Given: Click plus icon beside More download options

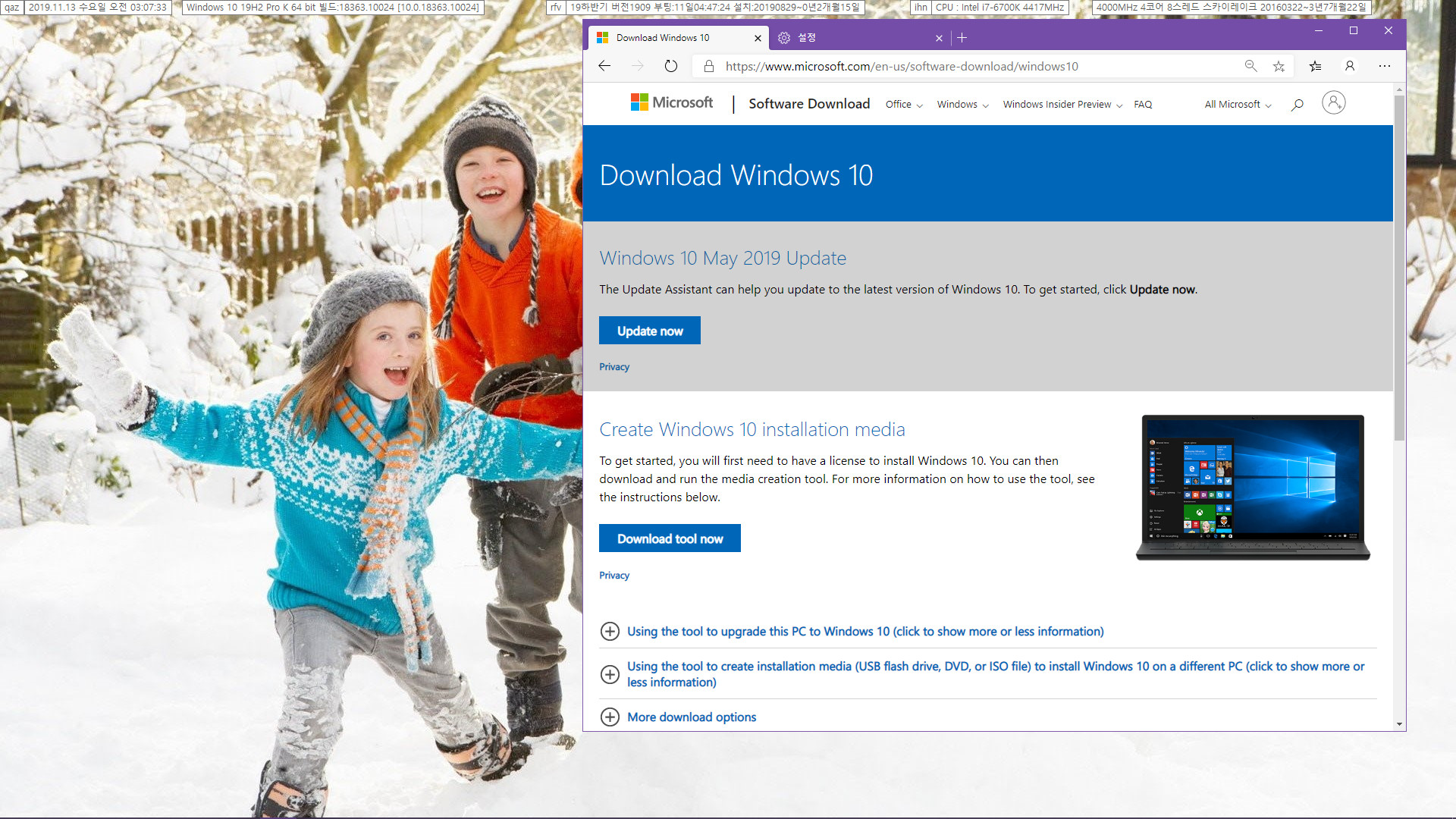Looking at the screenshot, I should point(610,717).
